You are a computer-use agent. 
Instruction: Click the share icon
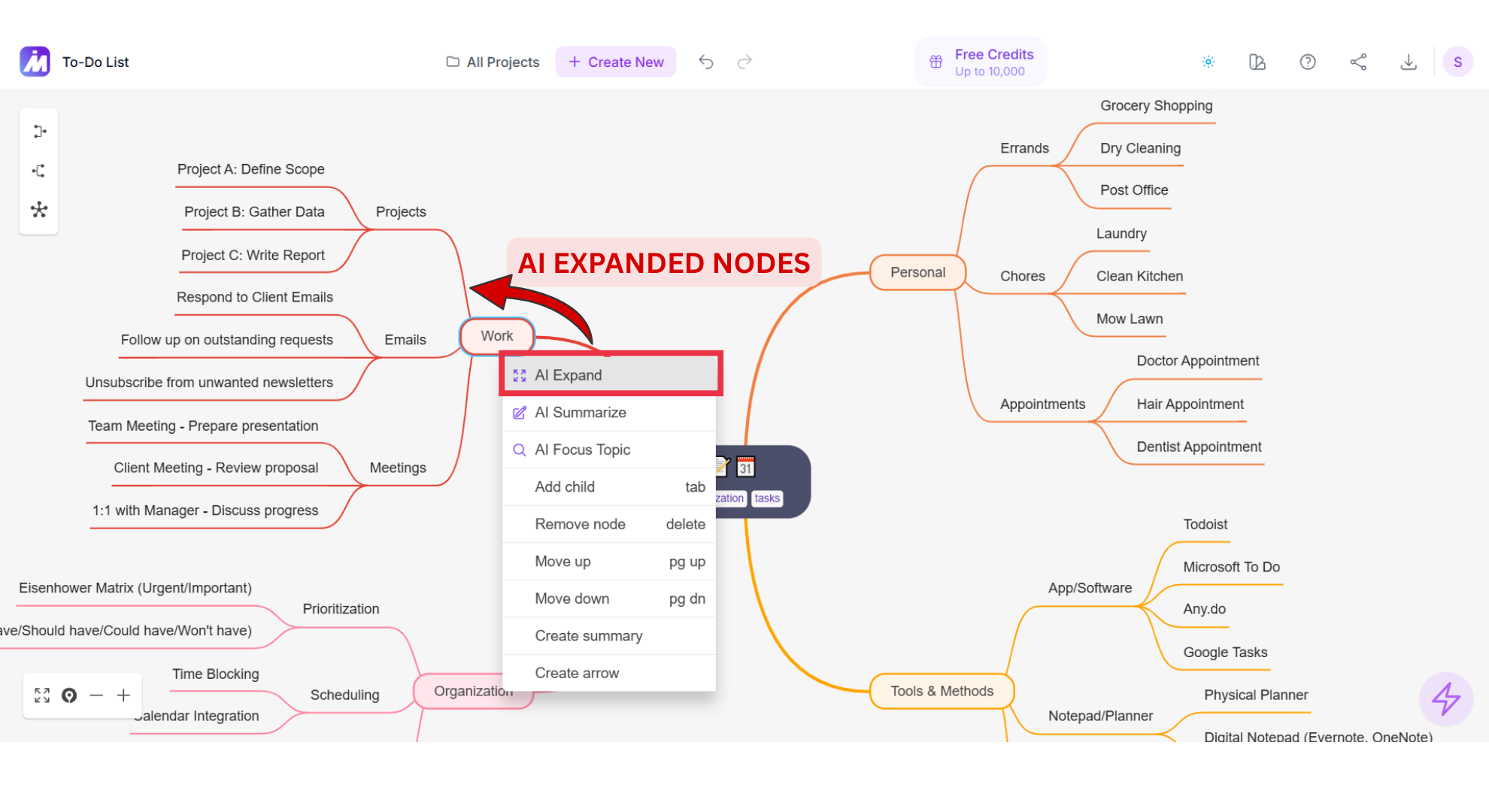pos(1358,62)
